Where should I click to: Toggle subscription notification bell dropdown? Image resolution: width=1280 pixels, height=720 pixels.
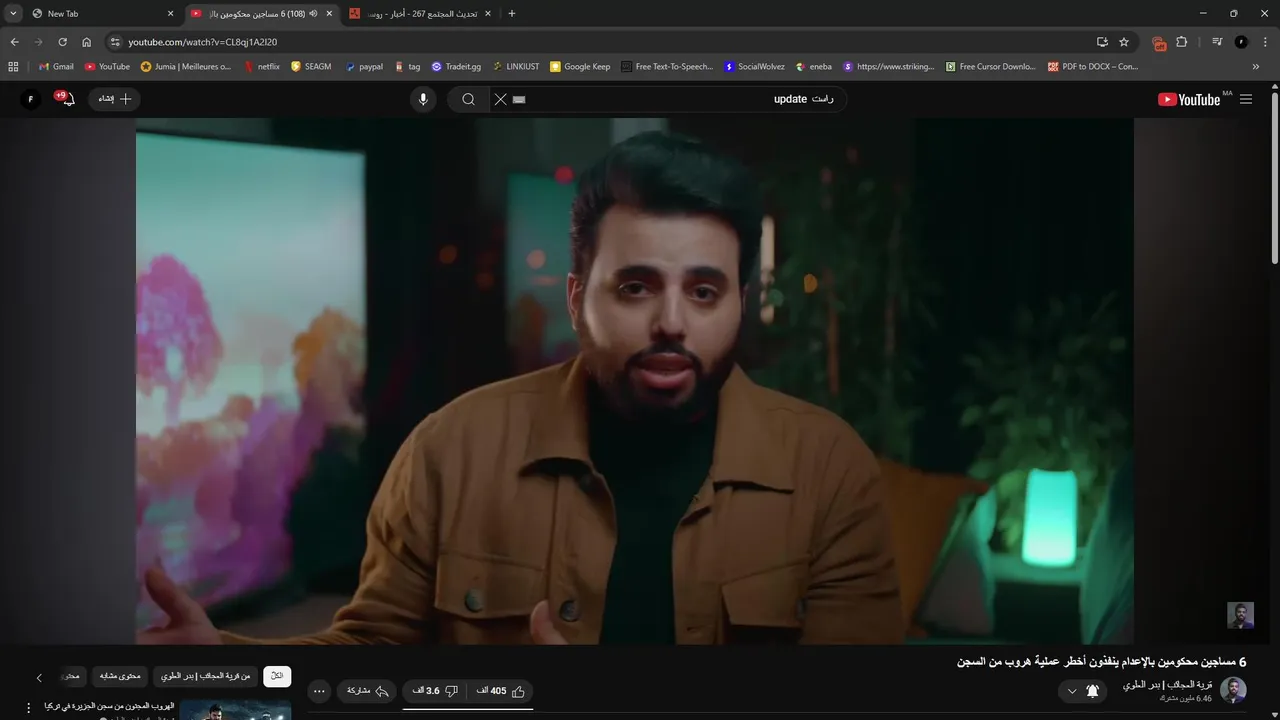click(x=1082, y=691)
